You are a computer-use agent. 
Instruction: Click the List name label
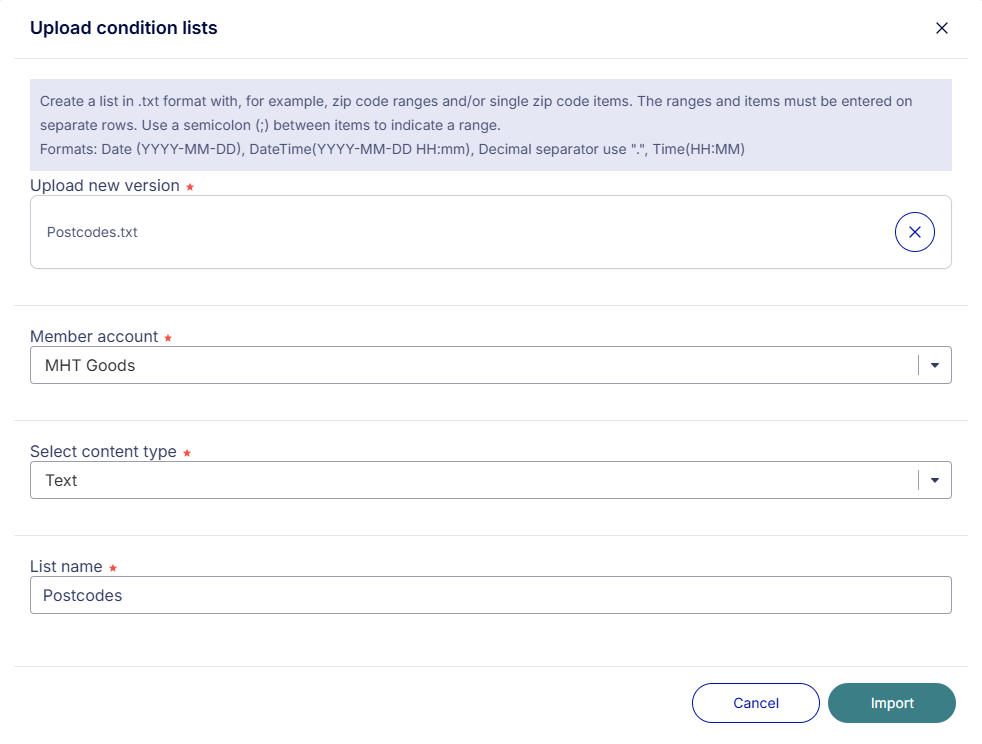click(x=66, y=567)
